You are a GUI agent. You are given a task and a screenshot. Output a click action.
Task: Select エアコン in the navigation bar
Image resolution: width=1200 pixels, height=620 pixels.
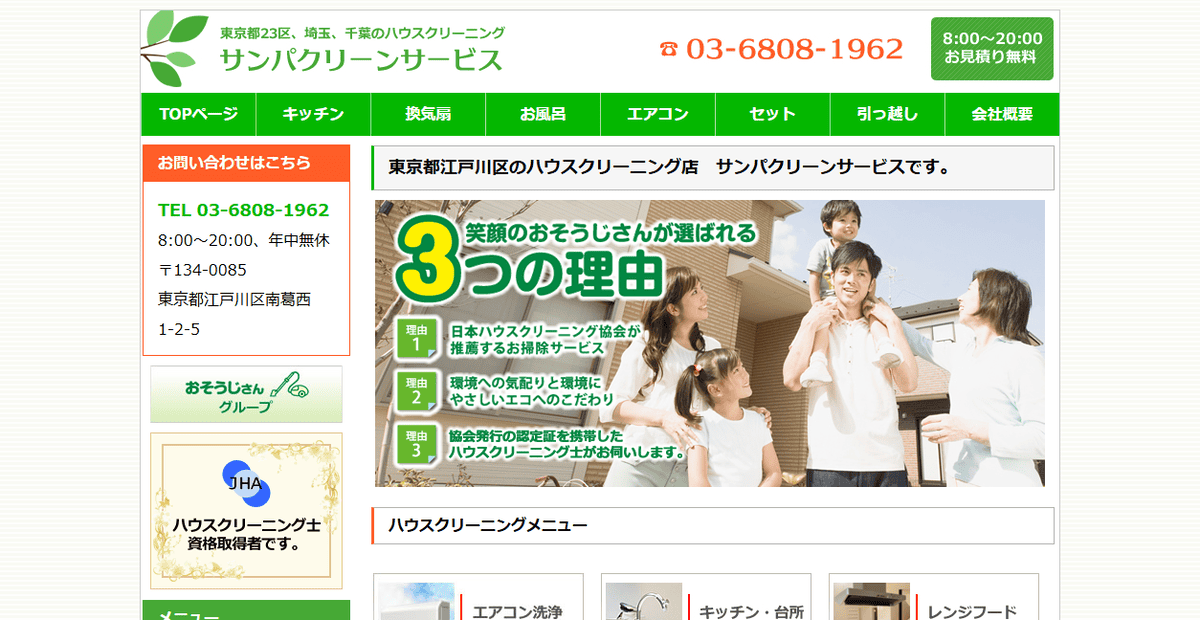point(658,114)
